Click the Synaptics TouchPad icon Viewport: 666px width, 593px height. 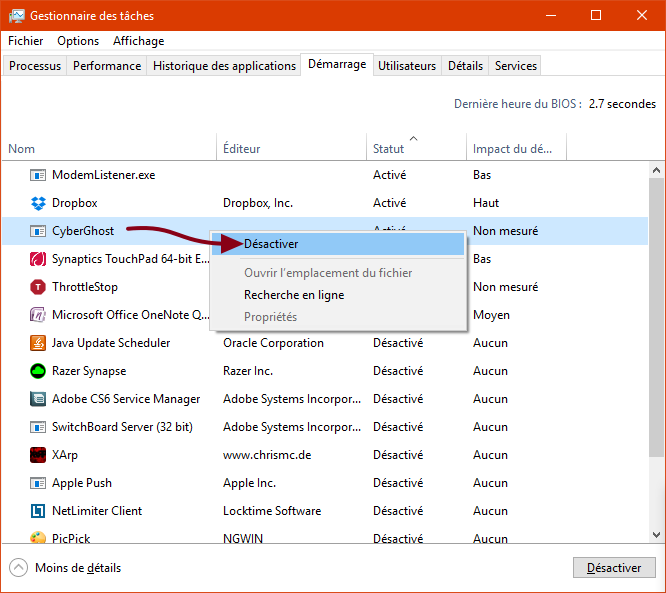(x=38, y=259)
